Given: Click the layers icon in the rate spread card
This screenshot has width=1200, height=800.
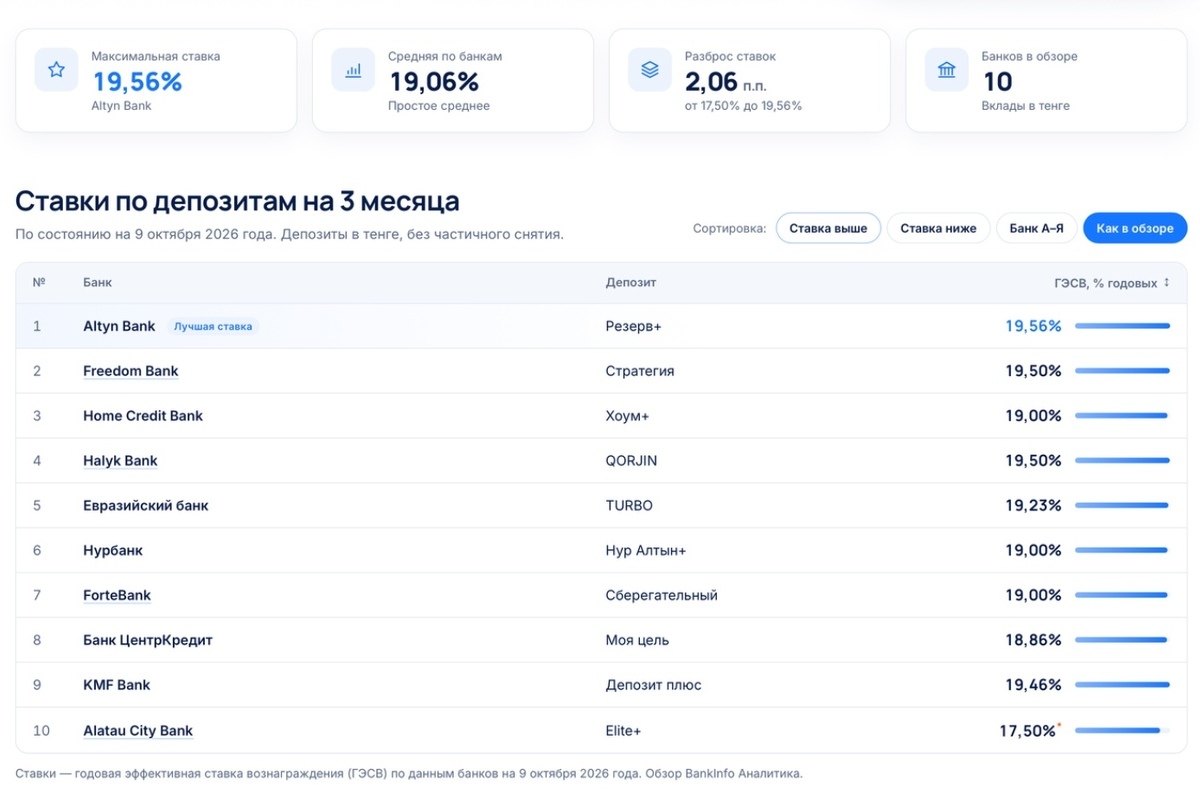Looking at the screenshot, I should point(650,70).
